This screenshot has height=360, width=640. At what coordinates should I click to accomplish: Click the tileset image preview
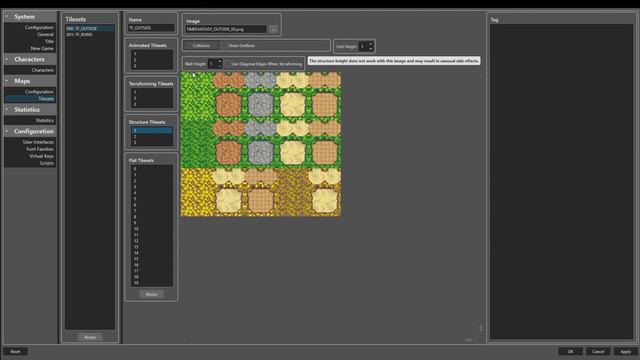click(x=261, y=144)
